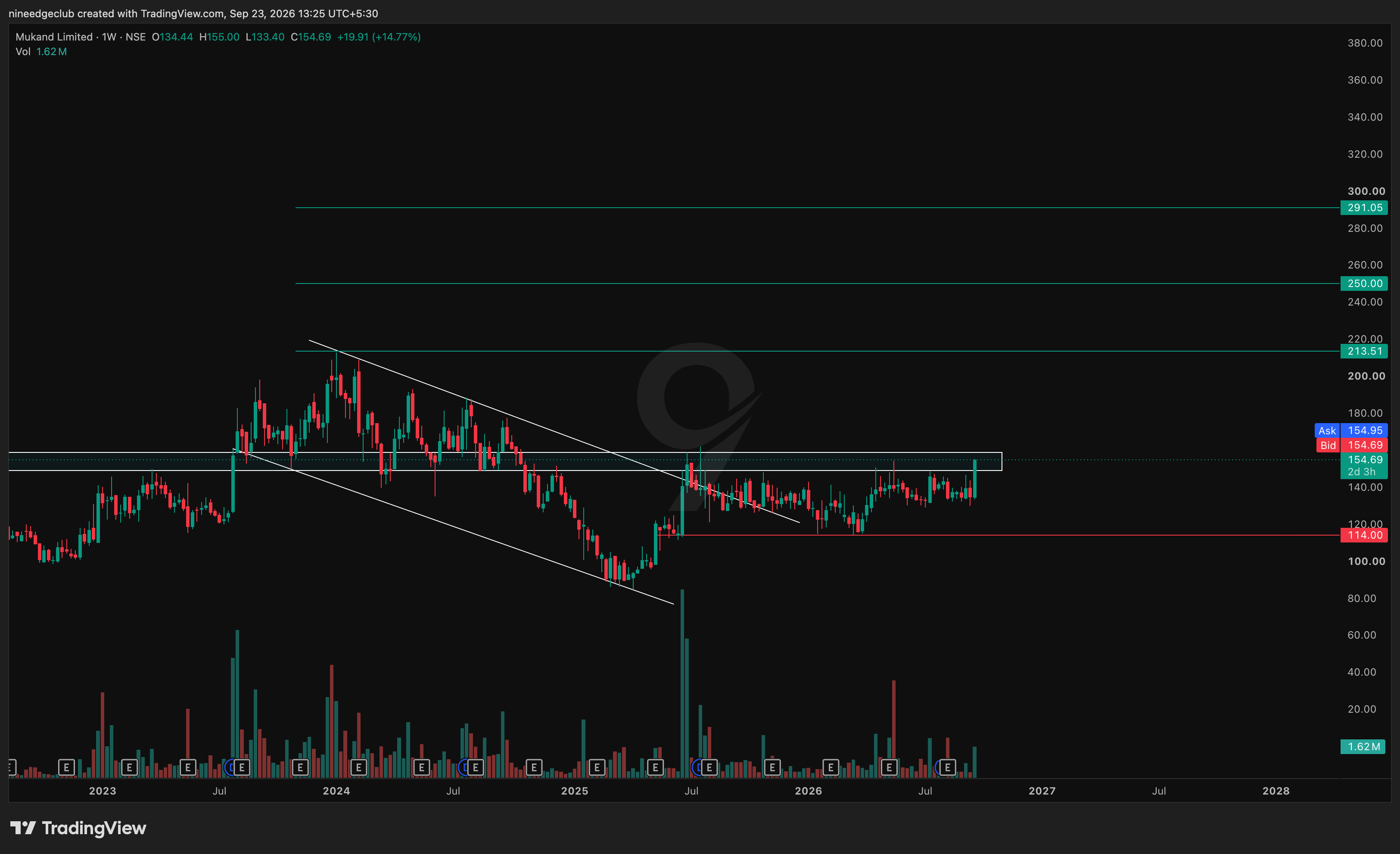Click the 2028 label on time axis
Image resolution: width=1400 pixels, height=854 pixels.
point(1276,791)
